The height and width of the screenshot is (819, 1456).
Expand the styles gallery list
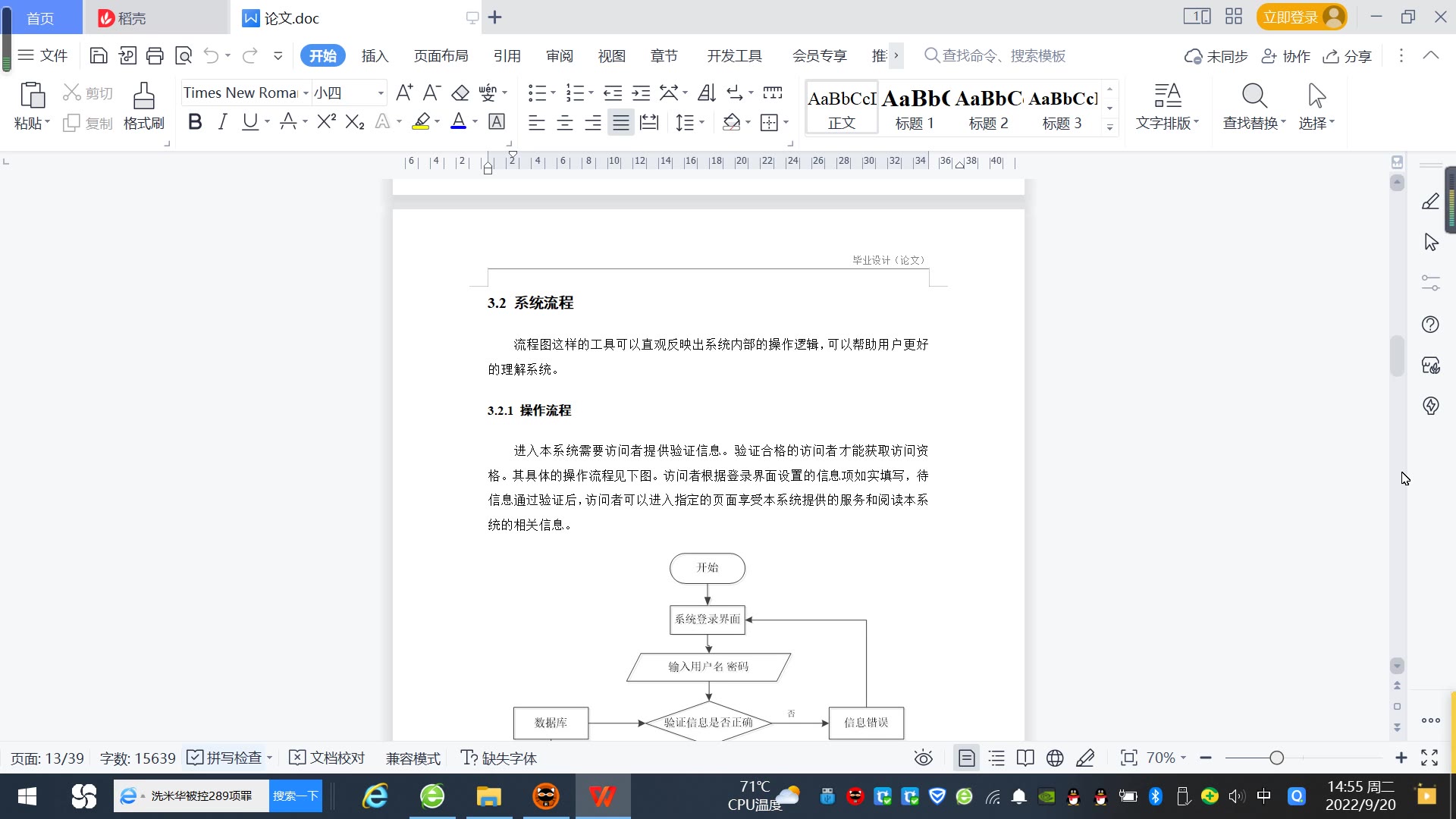(1109, 127)
